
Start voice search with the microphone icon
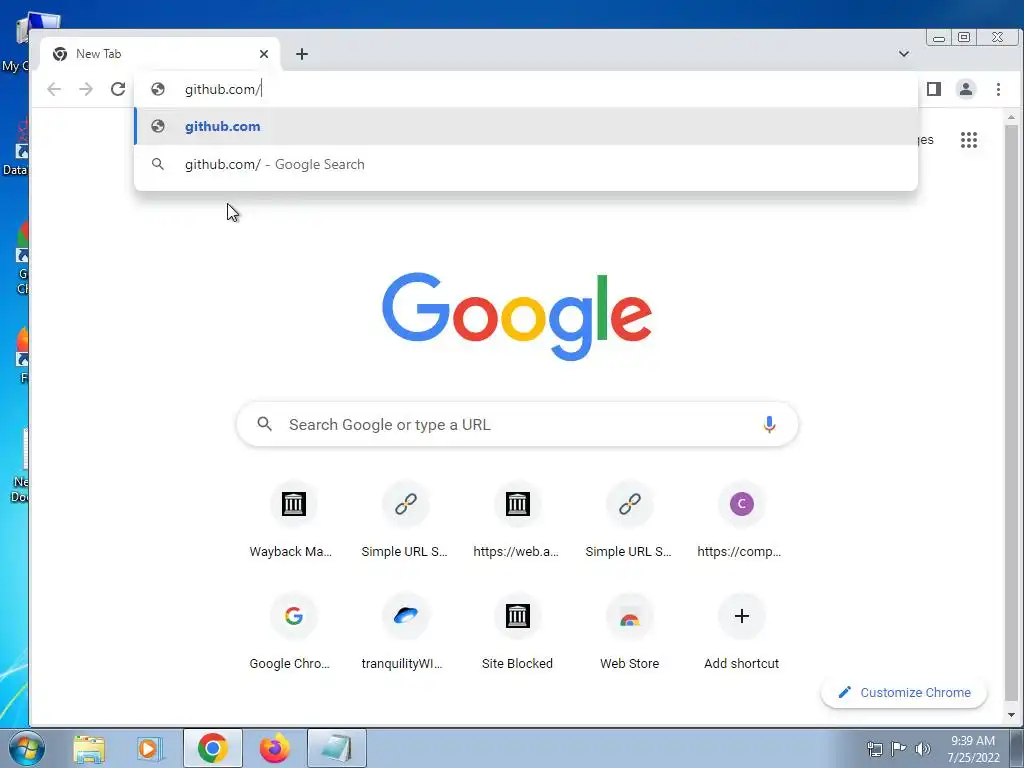click(x=769, y=424)
